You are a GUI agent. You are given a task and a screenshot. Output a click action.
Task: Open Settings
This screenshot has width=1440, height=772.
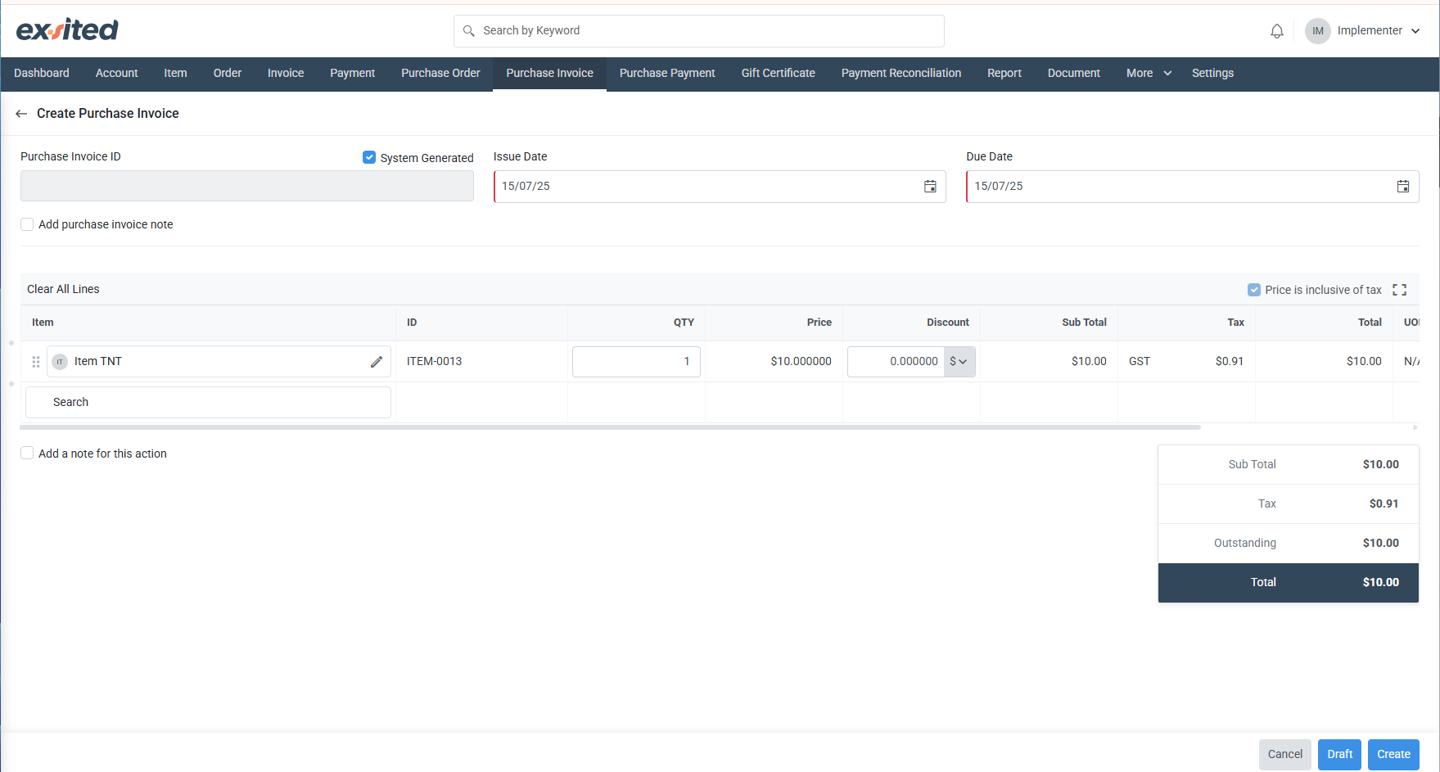pos(1213,73)
